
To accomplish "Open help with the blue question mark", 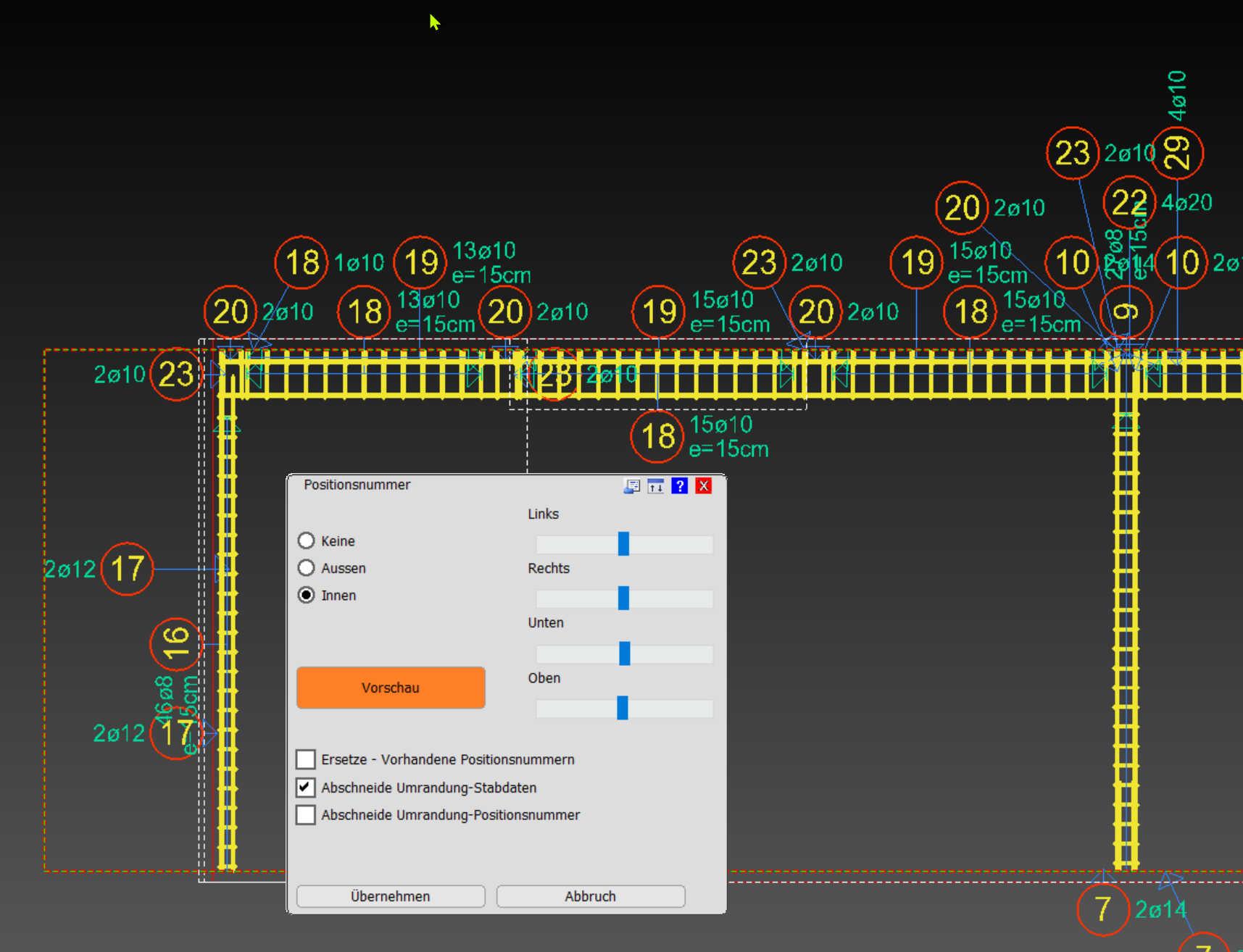I will [679, 486].
